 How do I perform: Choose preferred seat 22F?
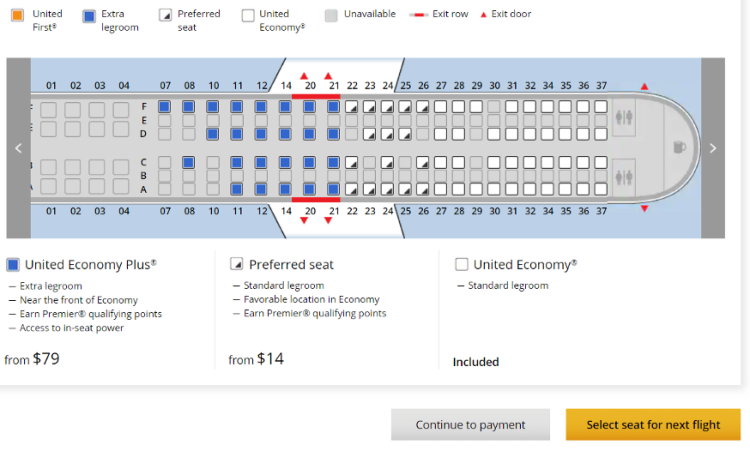tap(352, 107)
